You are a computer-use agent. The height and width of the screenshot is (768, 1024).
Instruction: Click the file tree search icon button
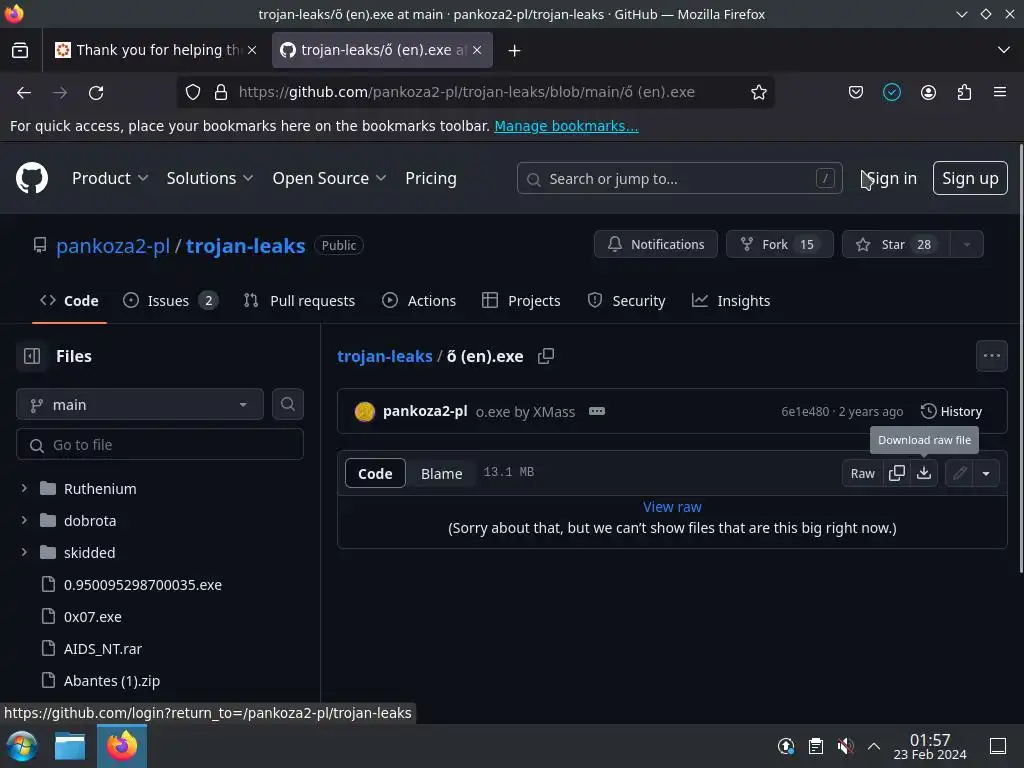tap(287, 404)
